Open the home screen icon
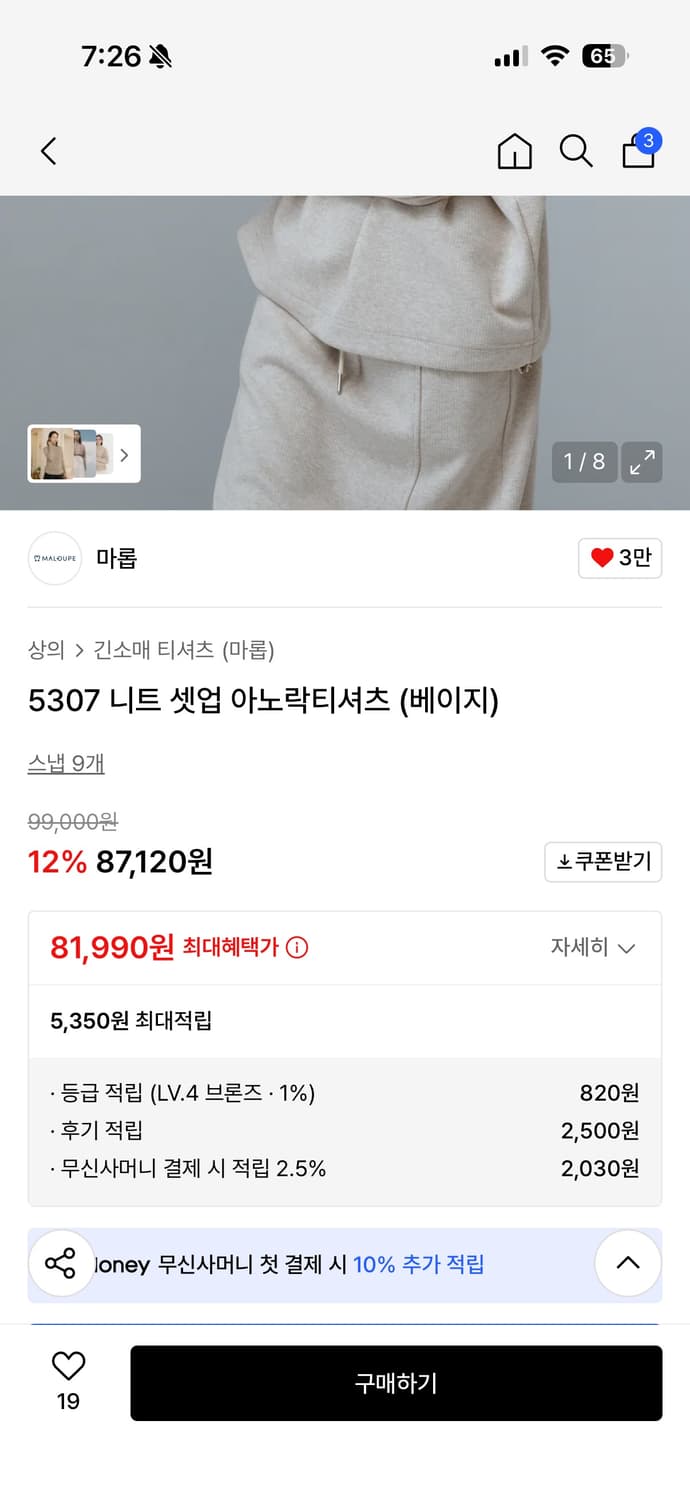690x1500 pixels. 514,152
